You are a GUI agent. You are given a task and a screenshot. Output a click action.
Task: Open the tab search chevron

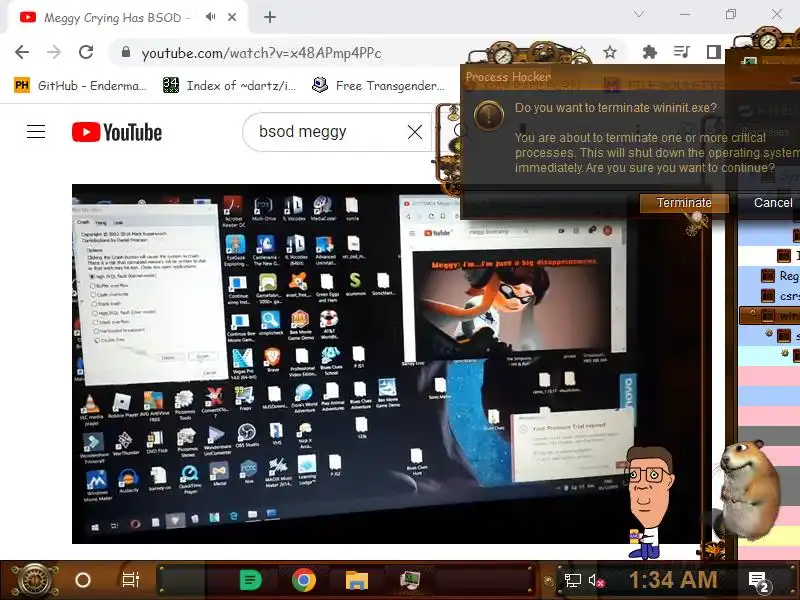639,14
